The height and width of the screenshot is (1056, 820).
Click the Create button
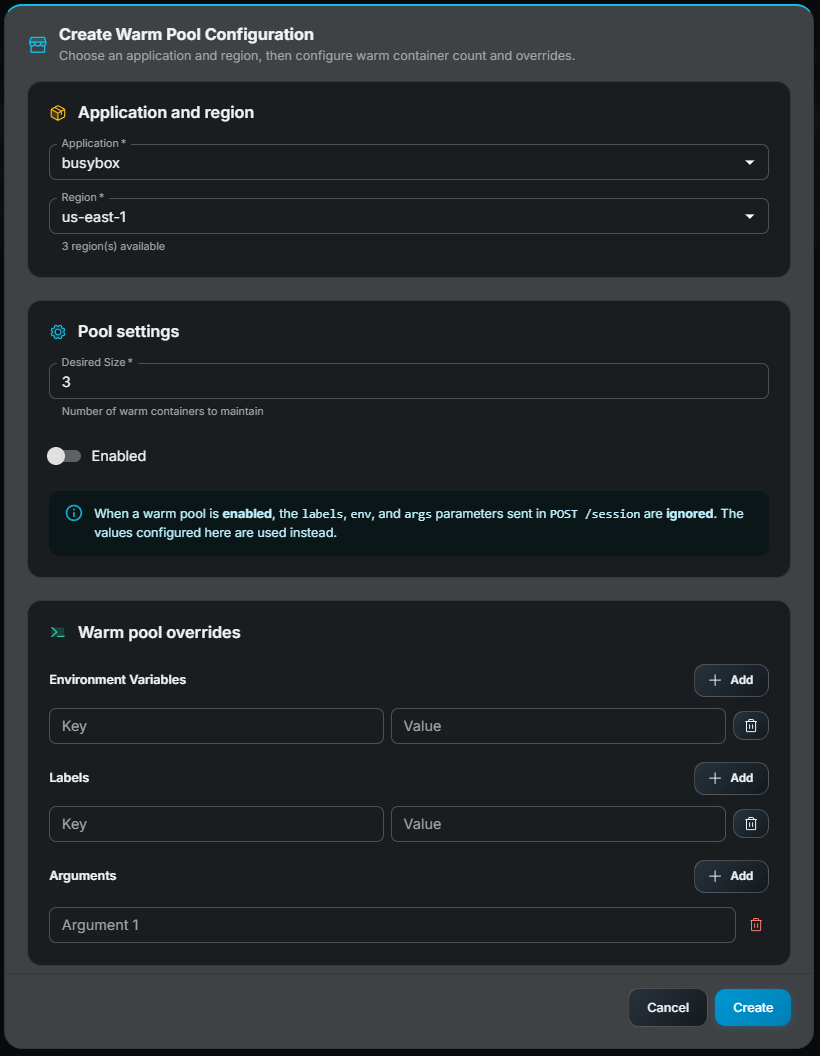[x=752, y=1007]
